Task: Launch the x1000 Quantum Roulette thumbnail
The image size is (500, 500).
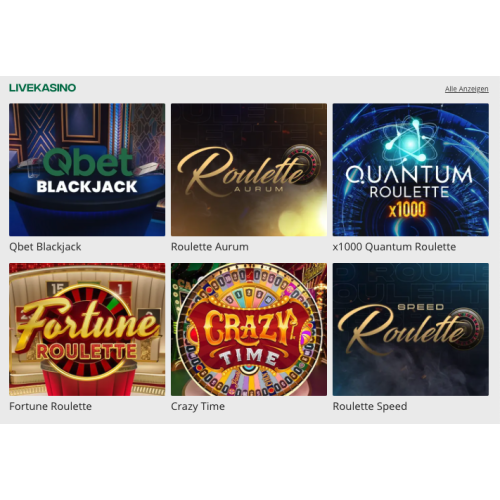Action: [411, 170]
